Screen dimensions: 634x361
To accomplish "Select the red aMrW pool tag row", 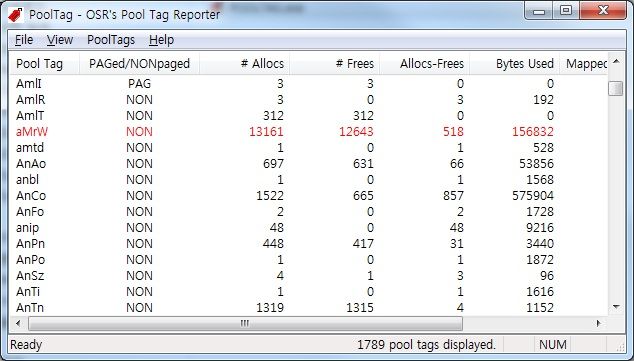I will pos(309,131).
